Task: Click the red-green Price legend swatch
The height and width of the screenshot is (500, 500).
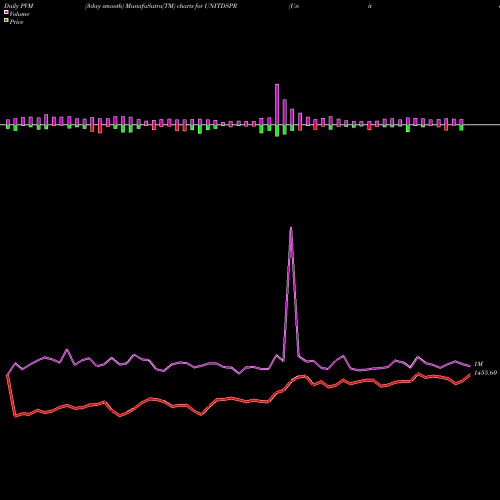Action: (x=6, y=21)
